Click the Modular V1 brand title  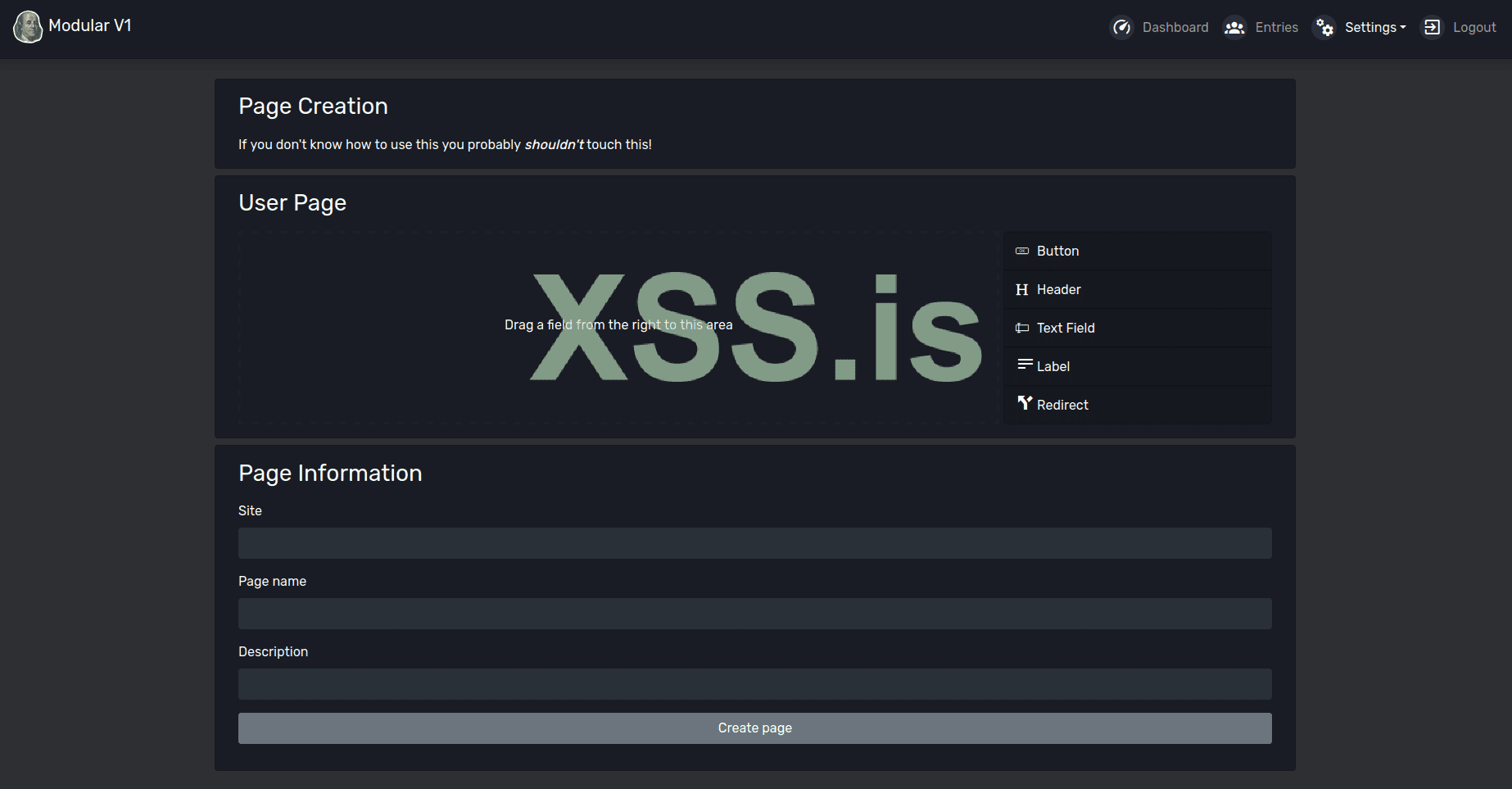[90, 26]
